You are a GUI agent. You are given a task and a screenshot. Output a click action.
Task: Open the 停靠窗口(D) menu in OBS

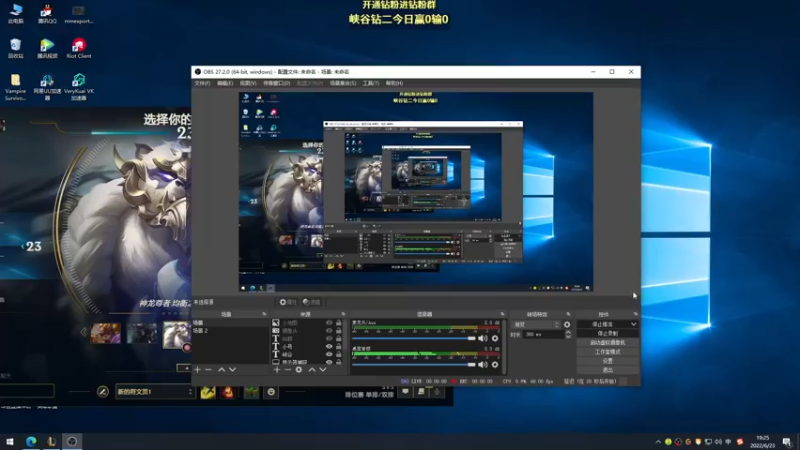pos(277,83)
